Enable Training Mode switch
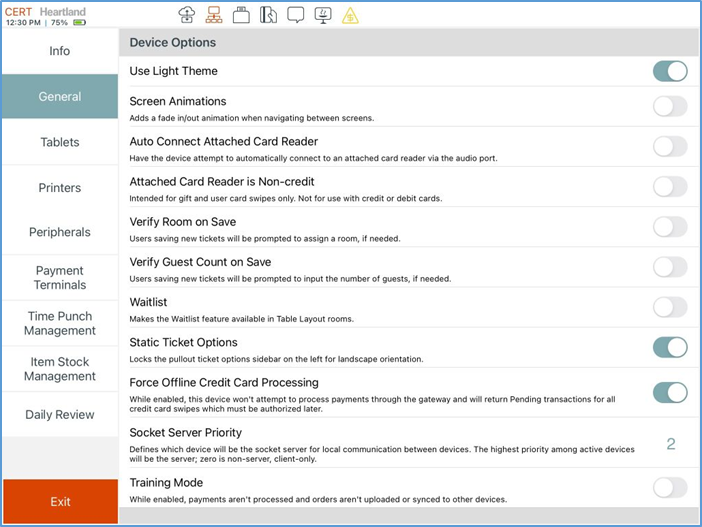Viewport: 702px width, 527px height. coord(669,487)
